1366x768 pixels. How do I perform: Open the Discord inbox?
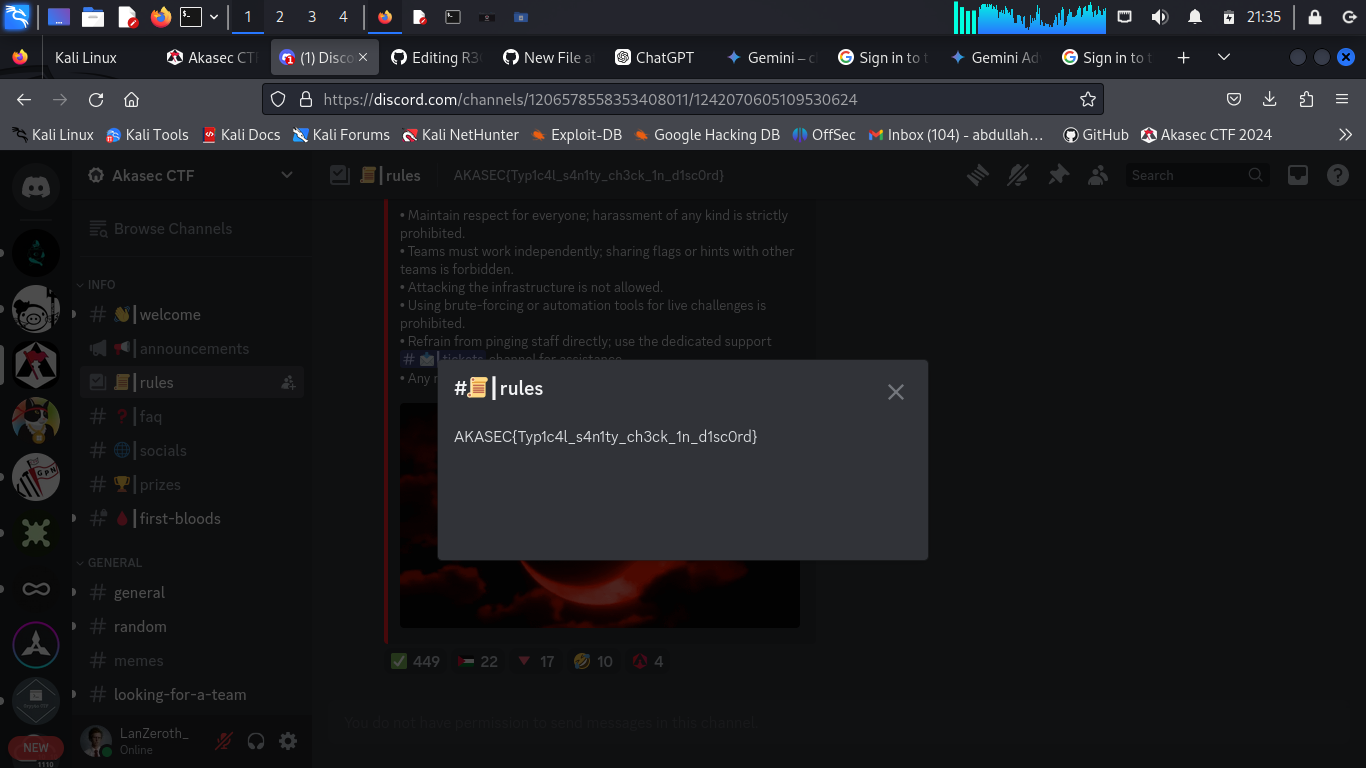(x=1298, y=175)
